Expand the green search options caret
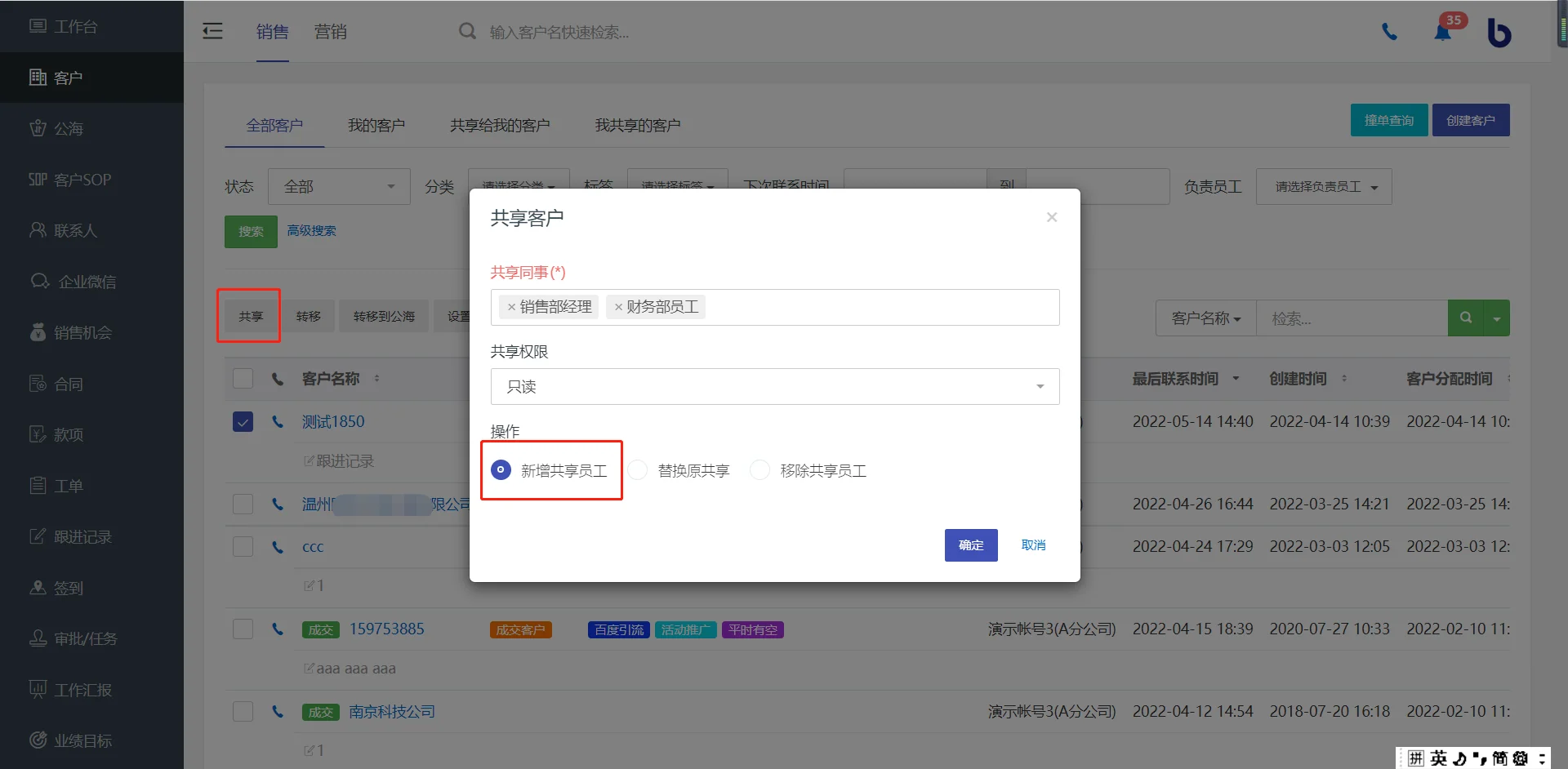The width and height of the screenshot is (1568, 769). click(x=1496, y=318)
